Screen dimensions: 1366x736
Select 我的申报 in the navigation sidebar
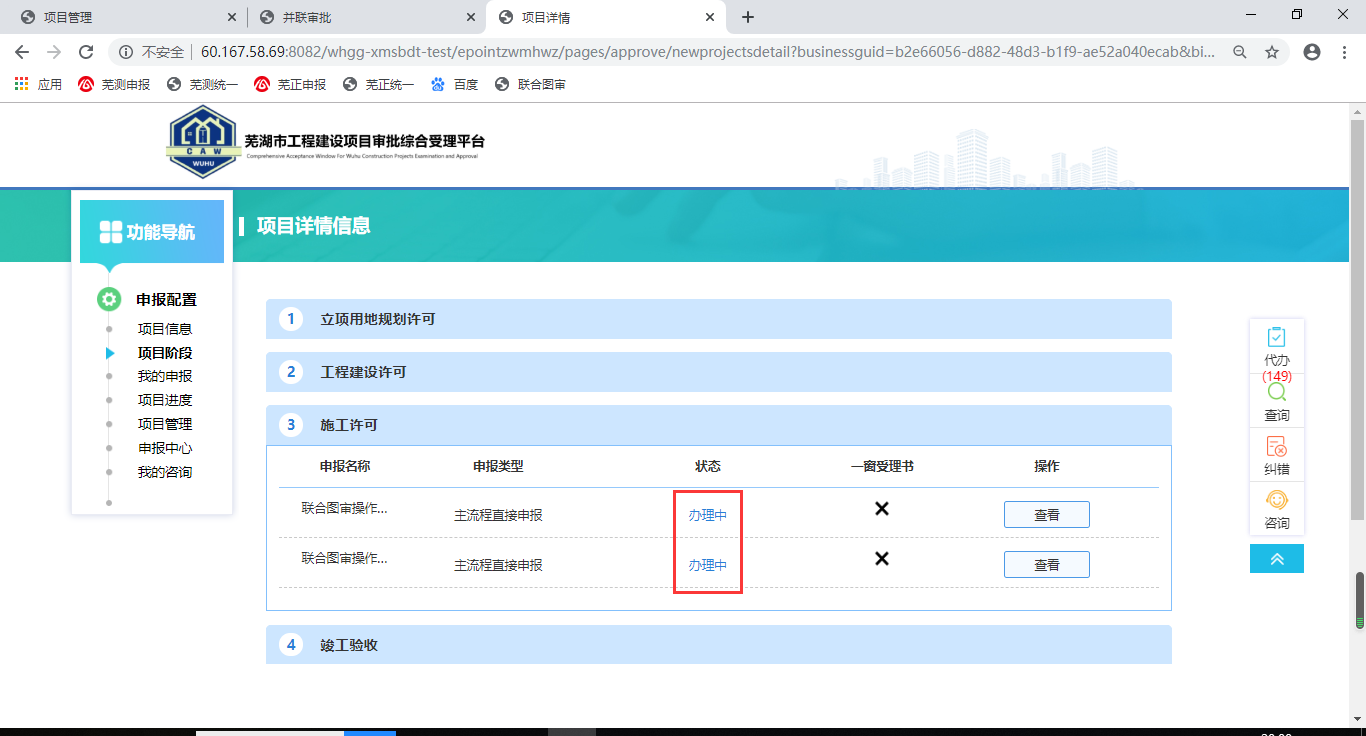pos(165,376)
